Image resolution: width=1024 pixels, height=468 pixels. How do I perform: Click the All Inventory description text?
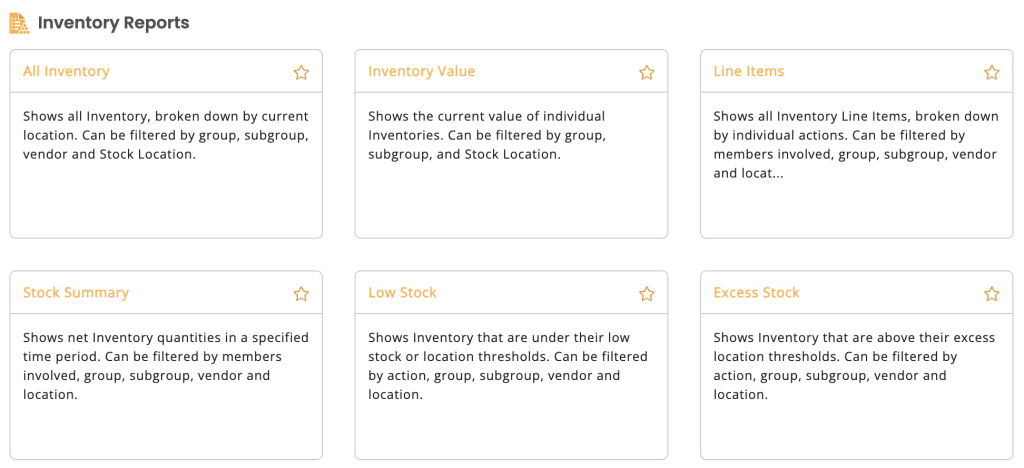click(x=166, y=136)
